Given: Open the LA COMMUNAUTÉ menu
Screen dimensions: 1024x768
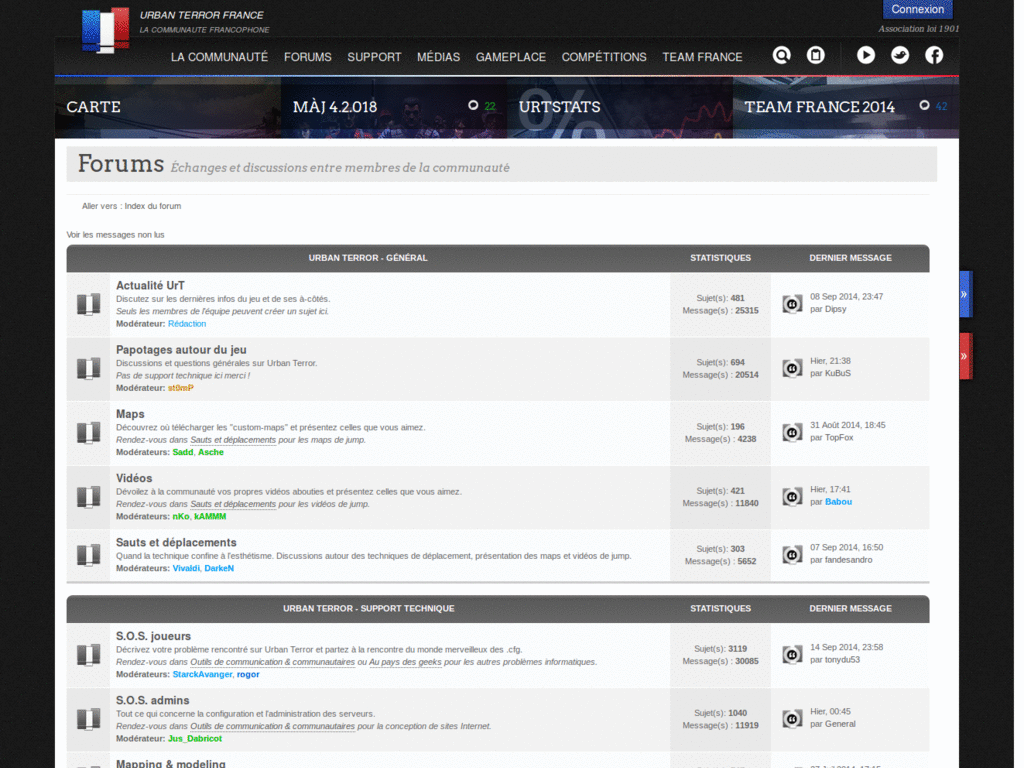Looking at the screenshot, I should (219, 57).
